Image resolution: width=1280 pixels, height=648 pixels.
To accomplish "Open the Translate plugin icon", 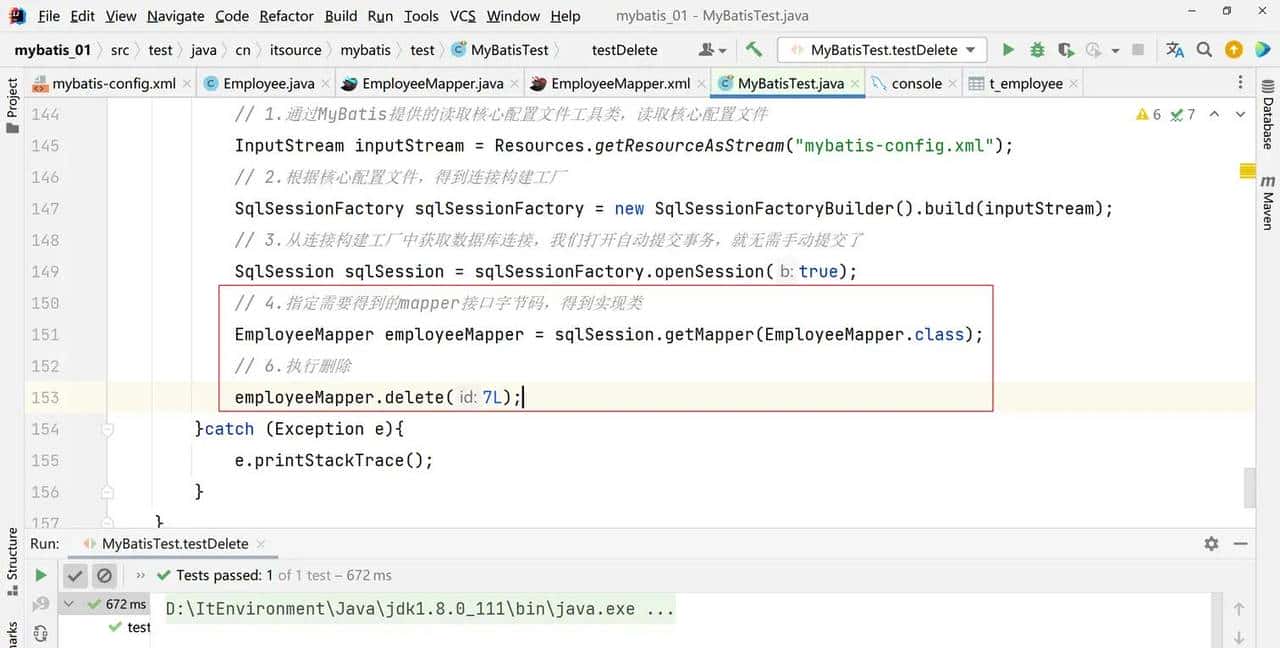I will [1175, 50].
